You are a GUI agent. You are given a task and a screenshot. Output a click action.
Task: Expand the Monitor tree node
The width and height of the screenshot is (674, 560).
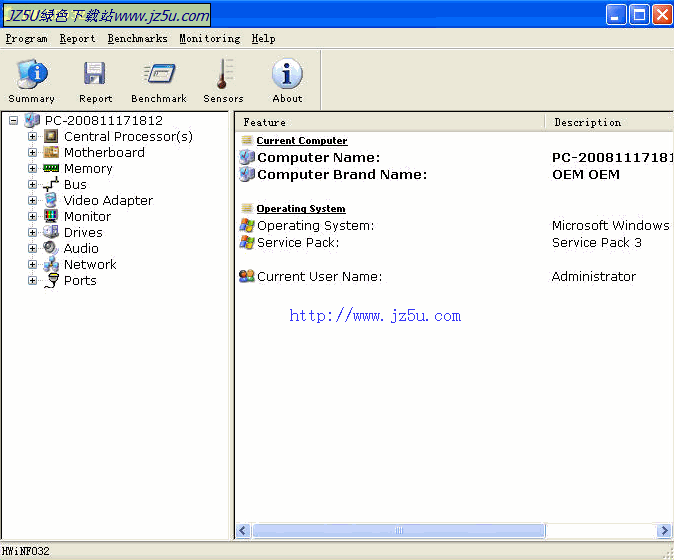point(32,216)
